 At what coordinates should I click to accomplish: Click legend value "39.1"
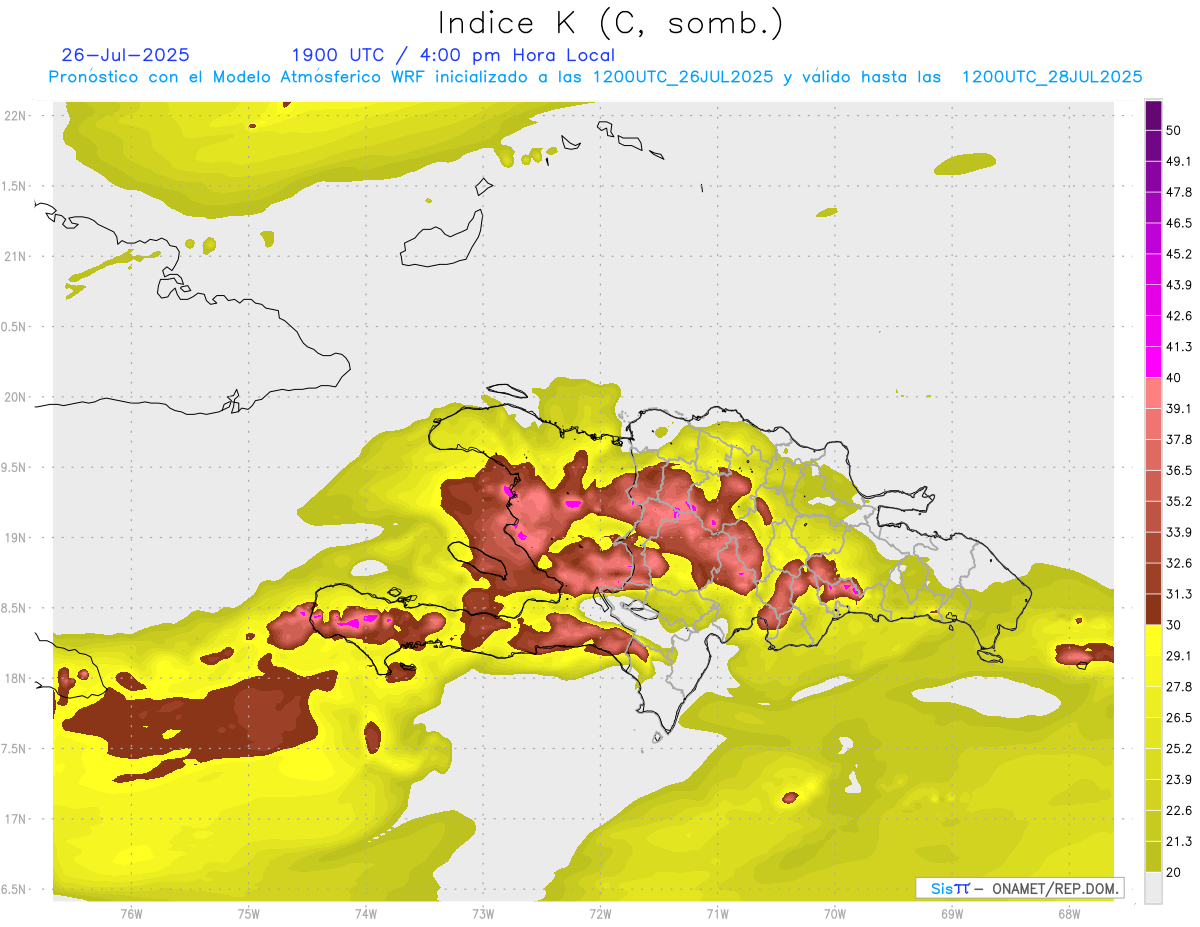pyautogui.click(x=1178, y=409)
